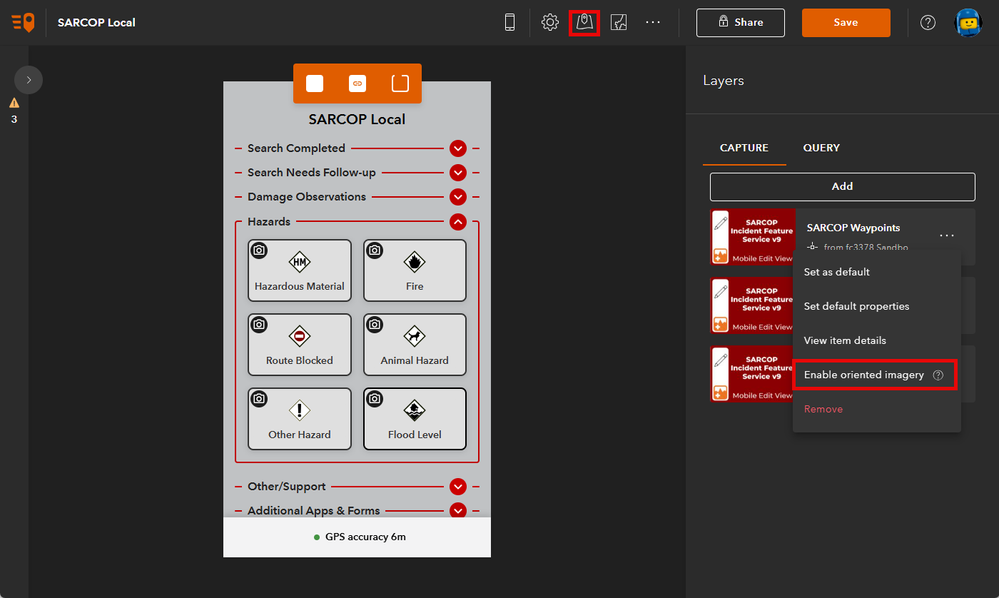This screenshot has width=999, height=598.
Task: Select the Fire capture button
Action: pyautogui.click(x=415, y=270)
